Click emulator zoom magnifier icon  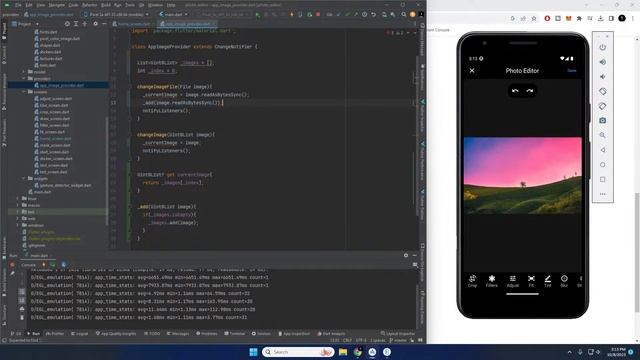click(602, 135)
